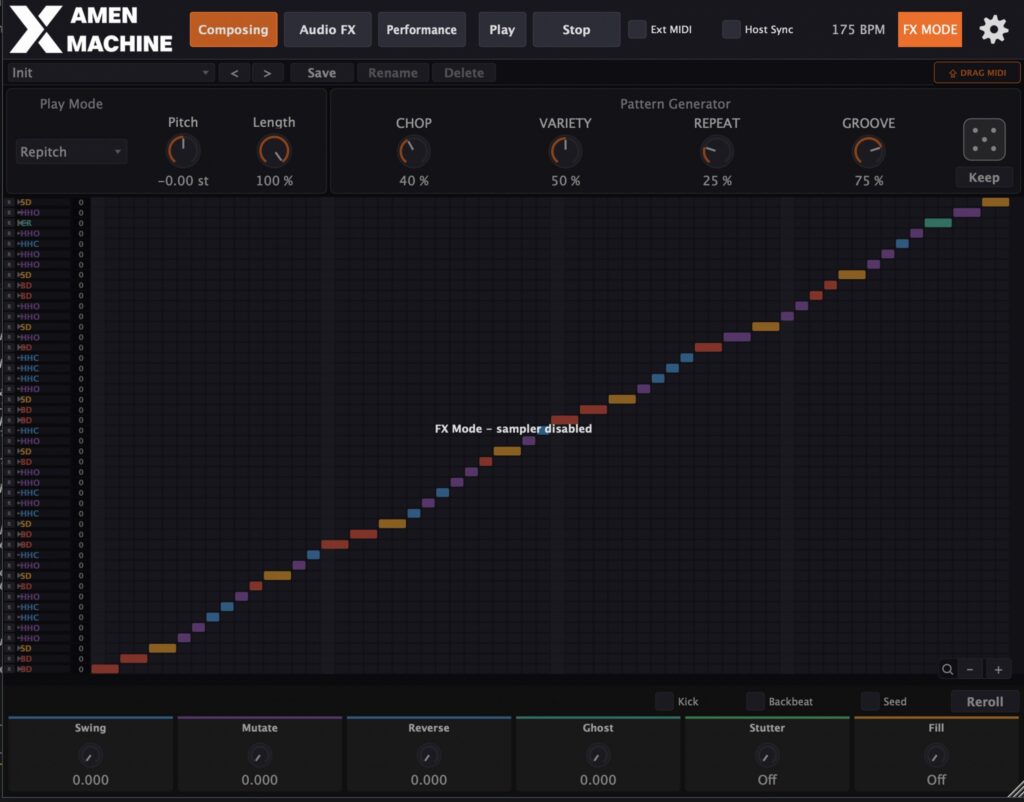Click the Stutter knob
The width and height of the screenshot is (1024, 802).
pos(767,756)
